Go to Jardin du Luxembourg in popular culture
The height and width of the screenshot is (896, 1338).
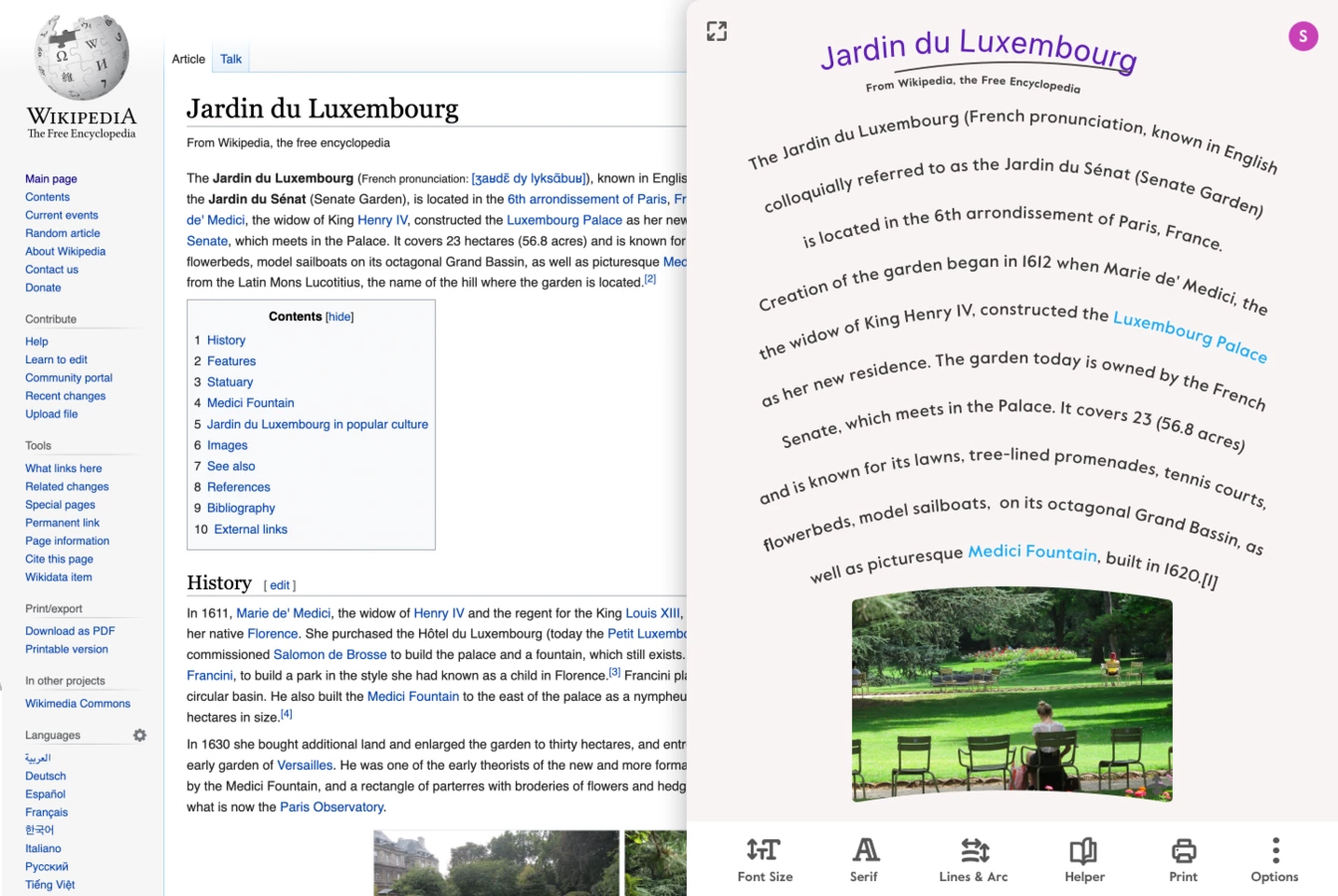tap(318, 424)
